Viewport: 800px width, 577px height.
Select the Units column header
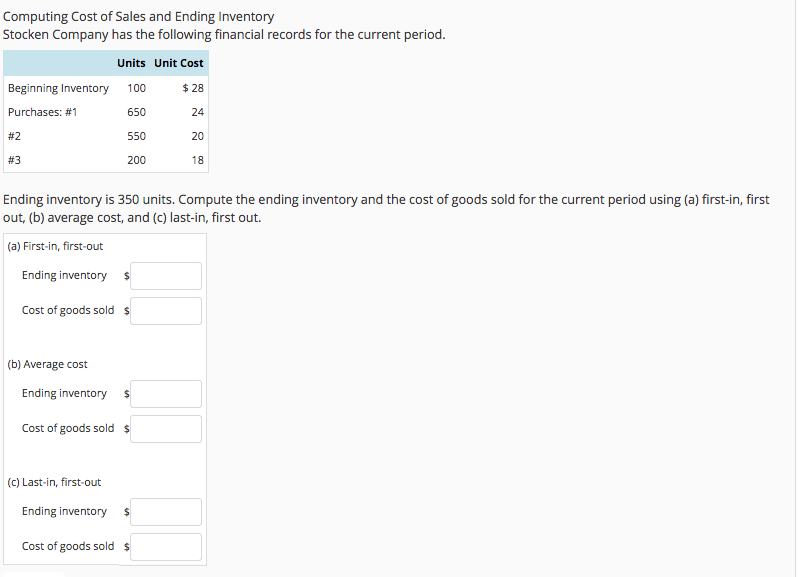(x=131, y=63)
